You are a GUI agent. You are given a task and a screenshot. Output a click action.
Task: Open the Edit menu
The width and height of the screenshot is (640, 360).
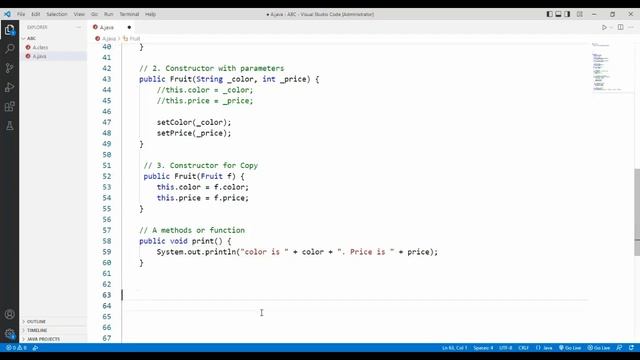coord(36,14)
